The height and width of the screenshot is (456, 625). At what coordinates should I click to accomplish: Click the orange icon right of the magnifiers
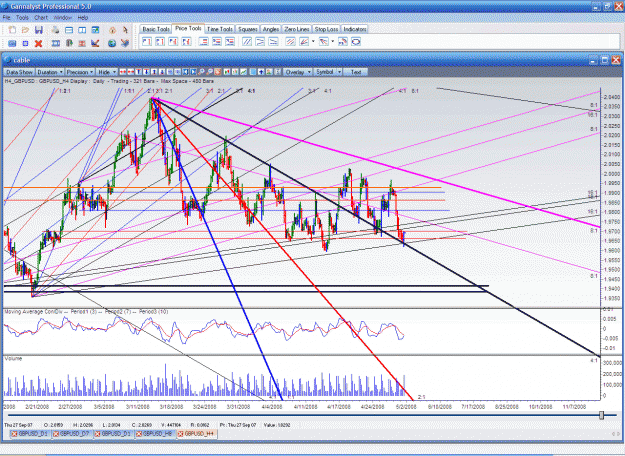pyautogui.click(x=218, y=72)
